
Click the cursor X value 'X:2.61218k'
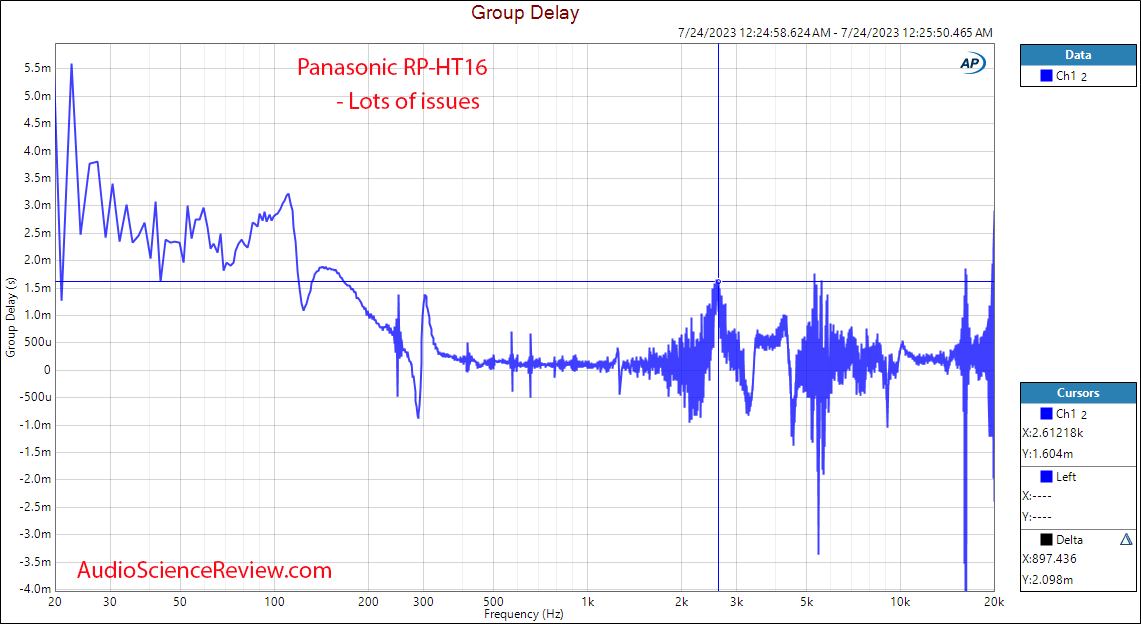[x=1052, y=433]
